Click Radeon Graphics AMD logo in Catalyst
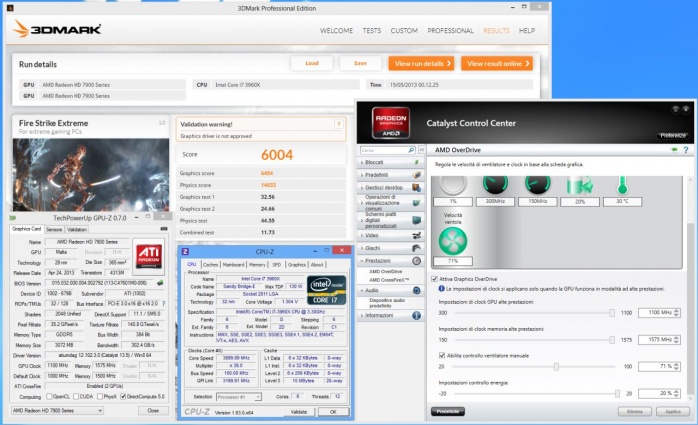 [x=390, y=122]
